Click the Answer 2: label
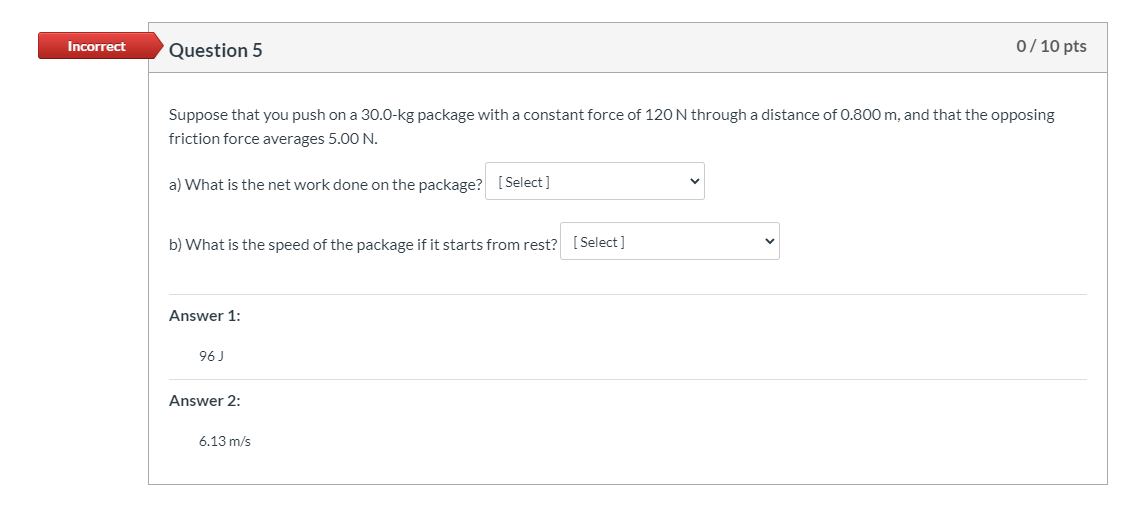 (205, 400)
